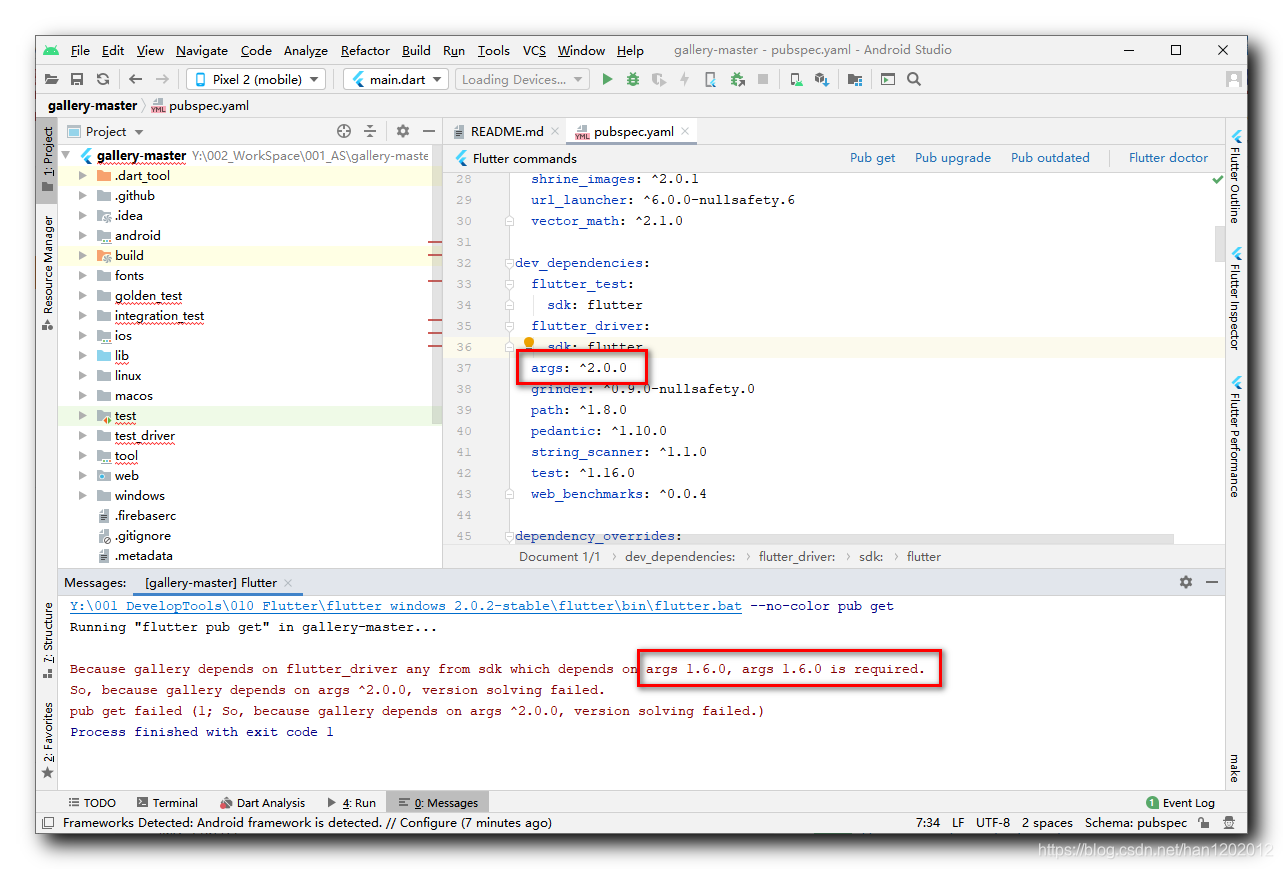Open Search Everywhere with the magnifier icon
Image resolution: width=1283 pixels, height=869 pixels.
pos(913,78)
